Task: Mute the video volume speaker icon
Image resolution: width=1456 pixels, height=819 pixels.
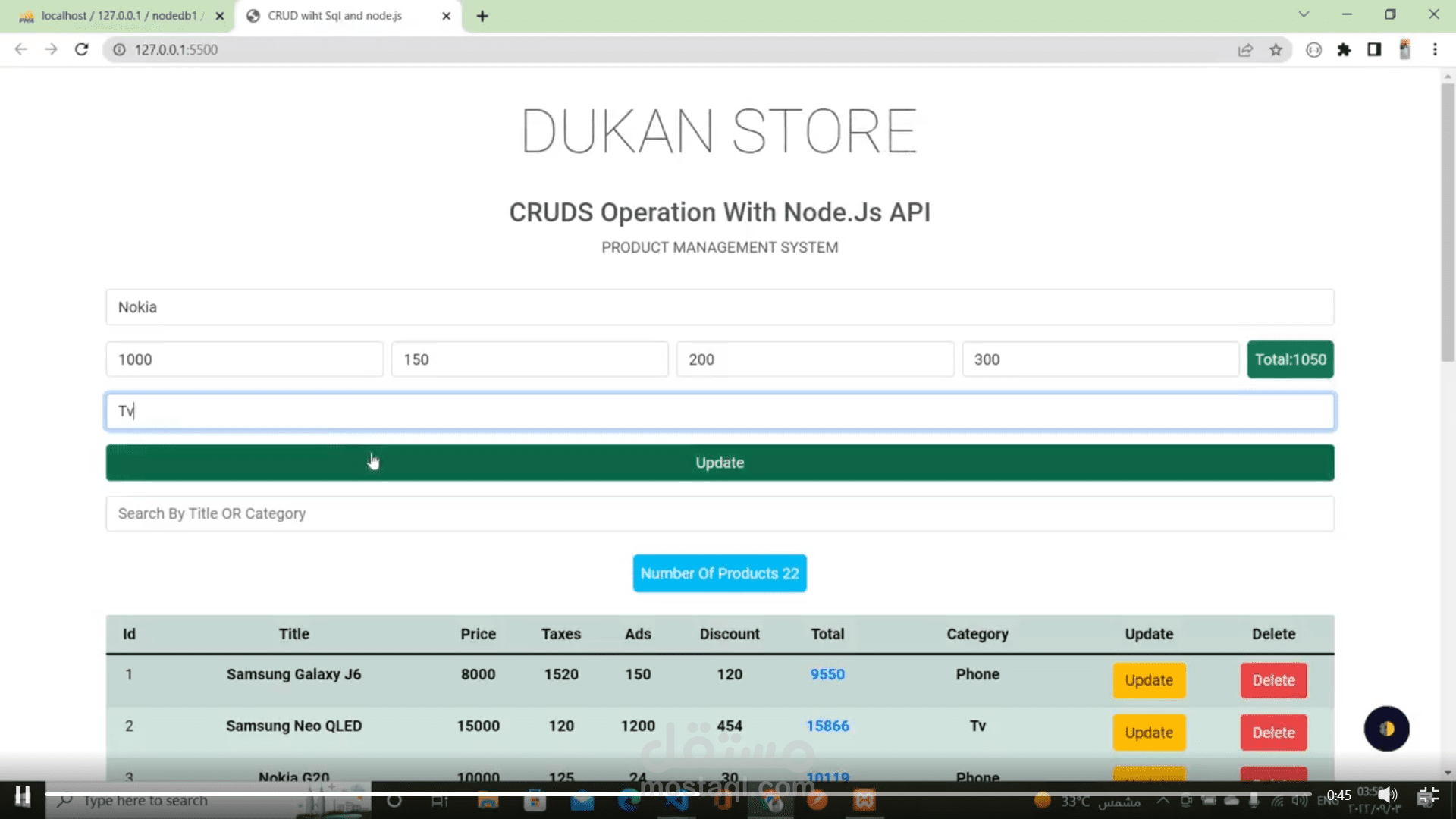Action: coord(1387,795)
